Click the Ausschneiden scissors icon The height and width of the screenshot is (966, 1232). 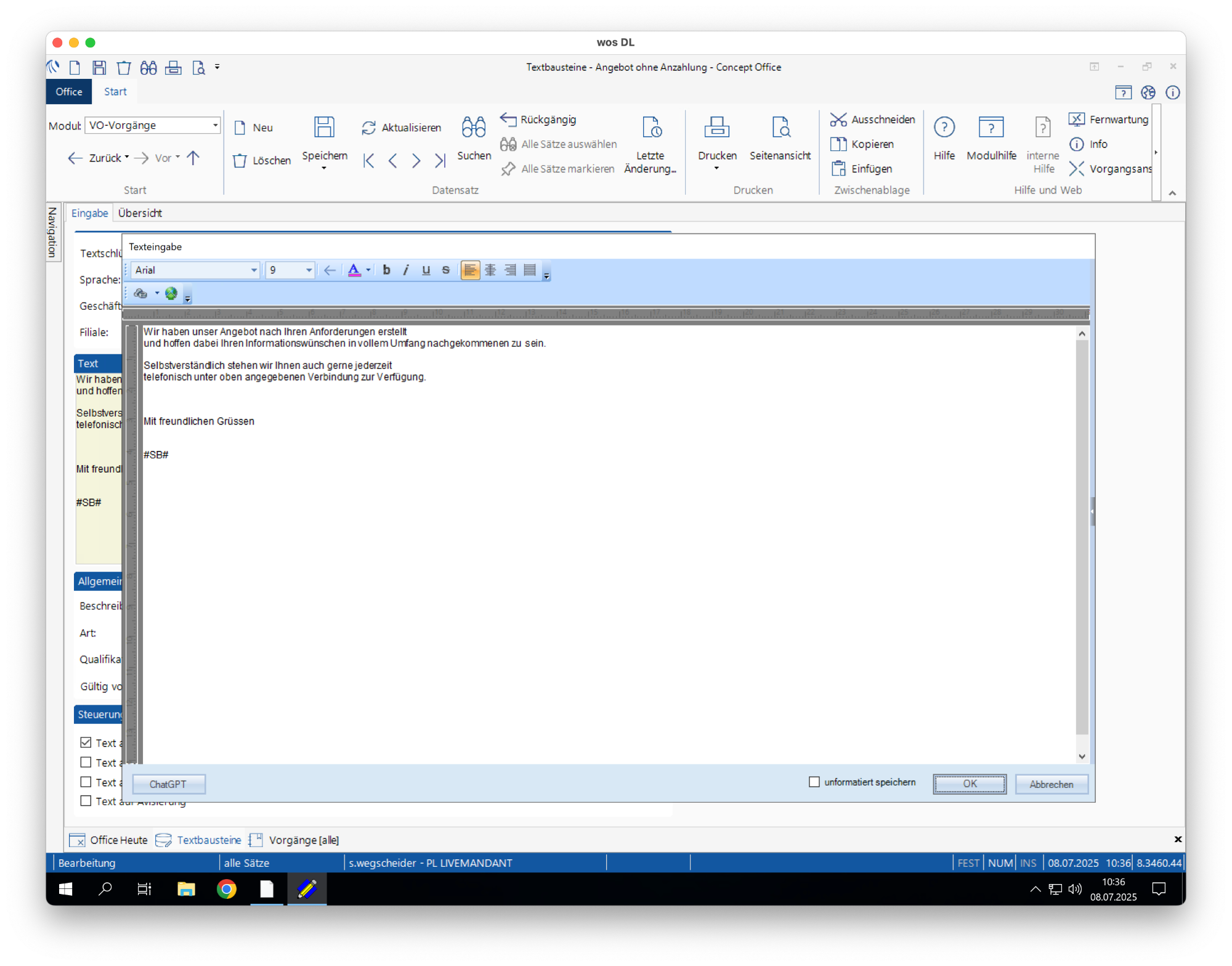tap(838, 119)
